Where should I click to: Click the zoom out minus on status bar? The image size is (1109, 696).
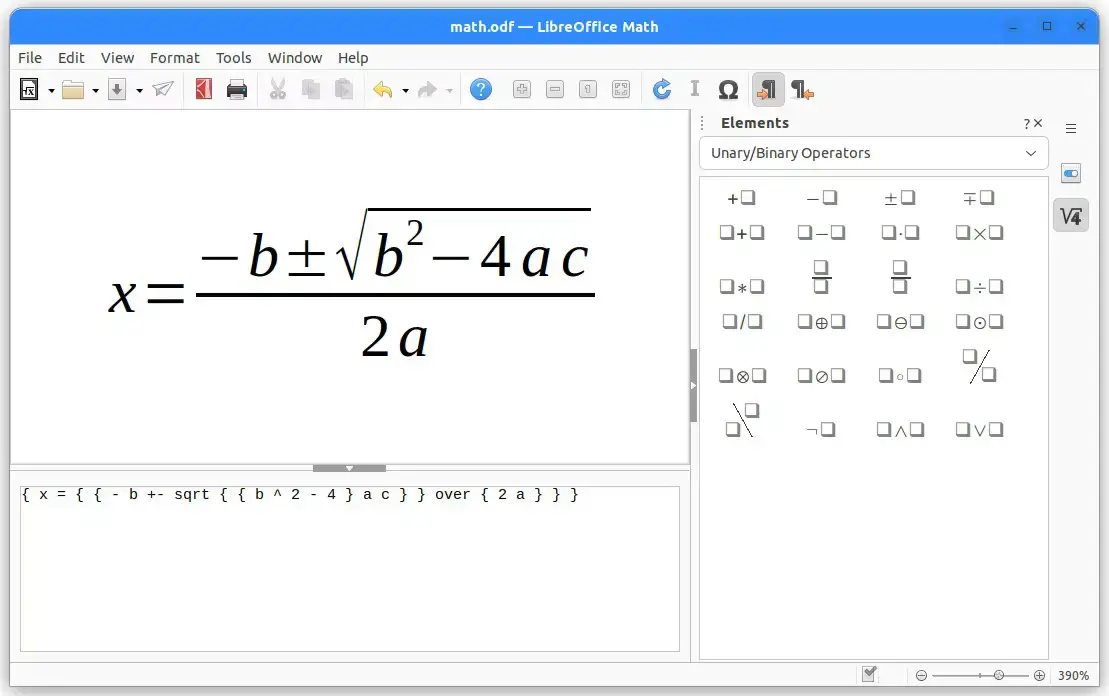pos(921,675)
